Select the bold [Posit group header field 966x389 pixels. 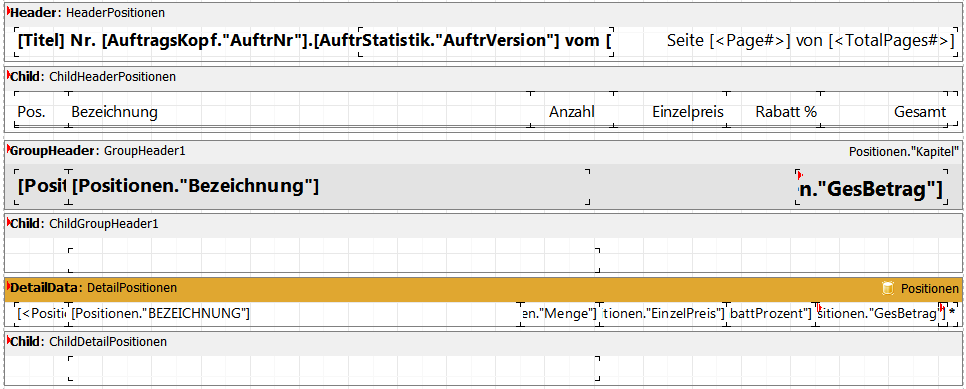coord(41,186)
